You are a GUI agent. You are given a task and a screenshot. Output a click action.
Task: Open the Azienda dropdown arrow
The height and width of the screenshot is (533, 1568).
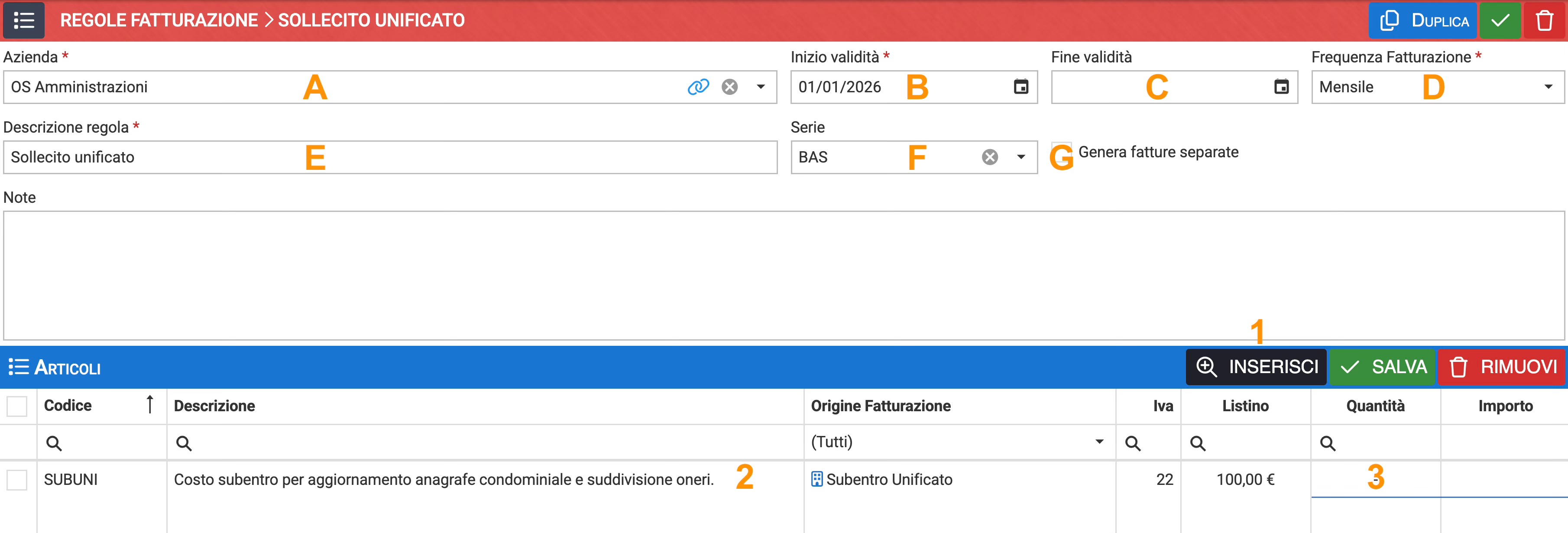(x=761, y=87)
